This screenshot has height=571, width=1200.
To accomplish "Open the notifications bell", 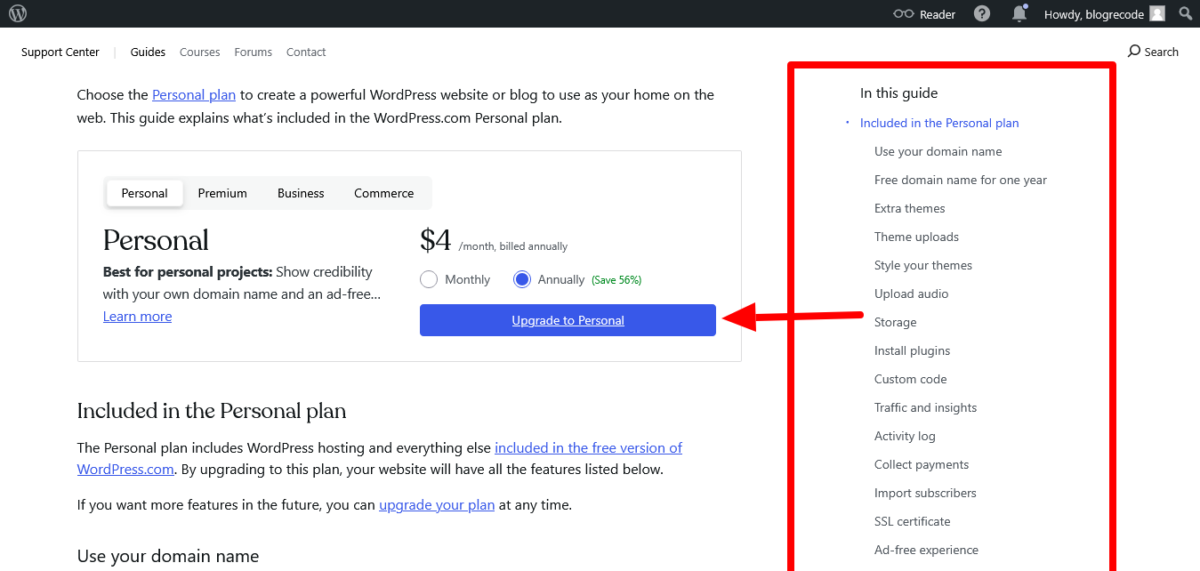I will click(1019, 13).
